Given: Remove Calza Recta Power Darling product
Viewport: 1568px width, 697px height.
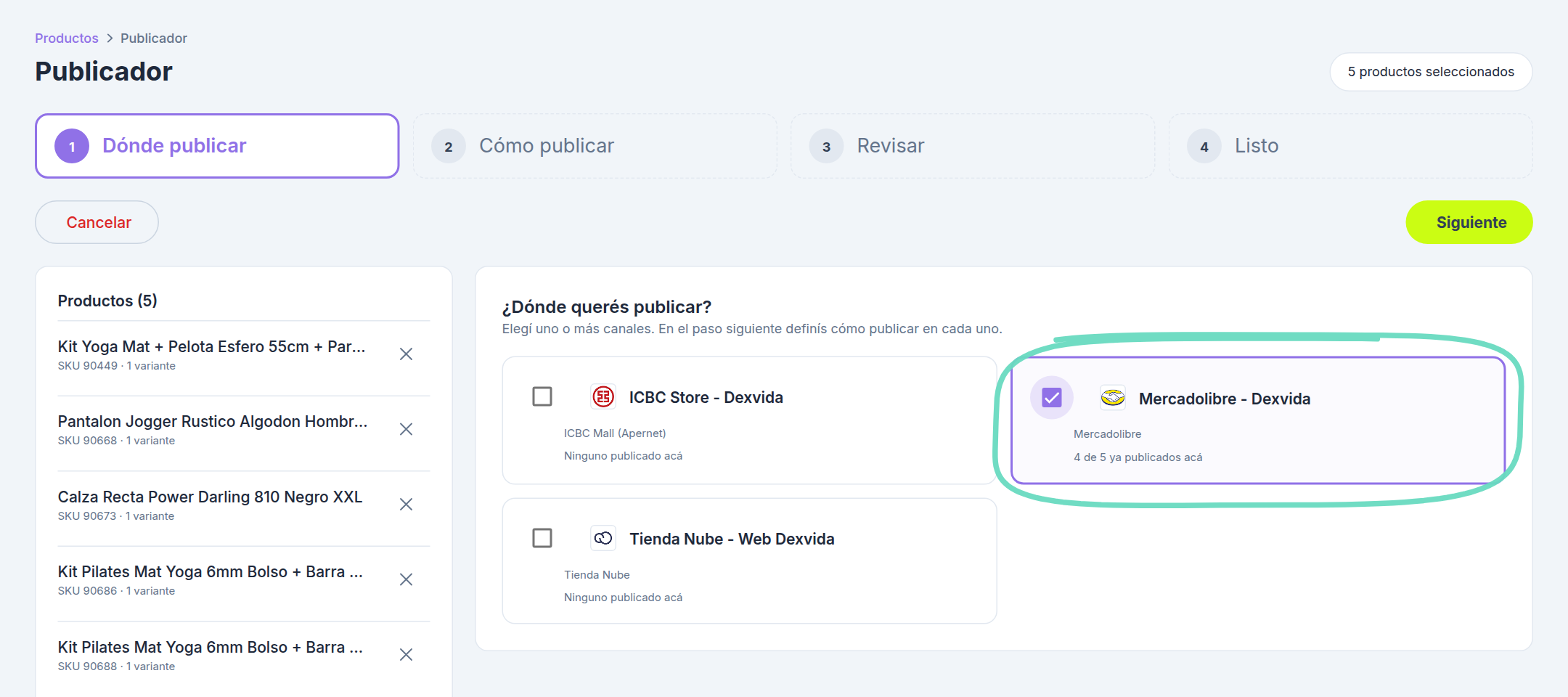Looking at the screenshot, I should pyautogui.click(x=406, y=504).
